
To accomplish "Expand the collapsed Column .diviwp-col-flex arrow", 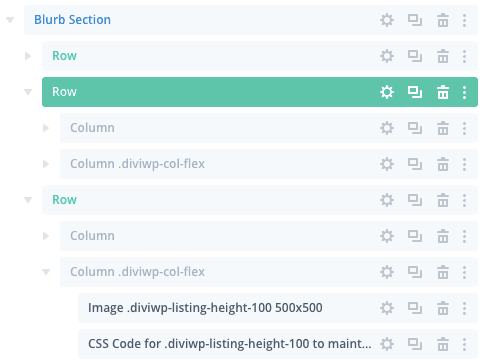I will (46, 164).
